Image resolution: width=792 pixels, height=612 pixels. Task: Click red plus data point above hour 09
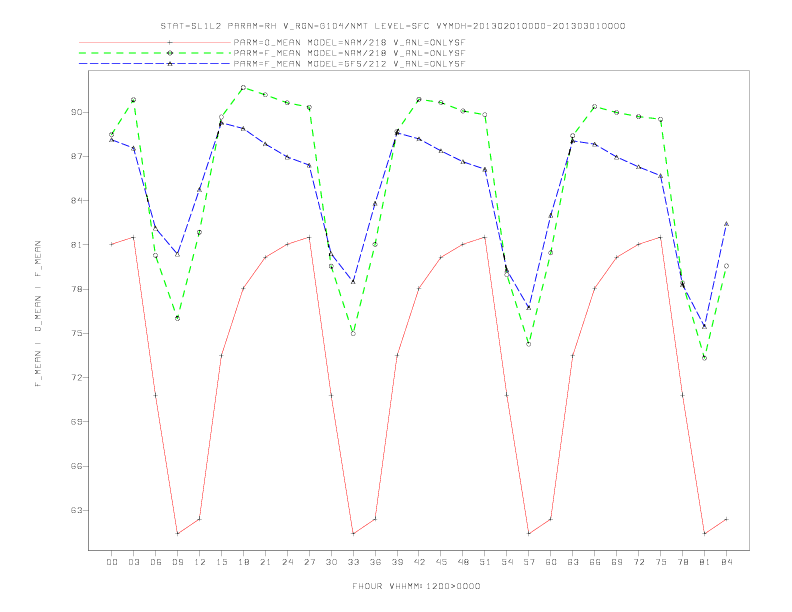[177, 534]
